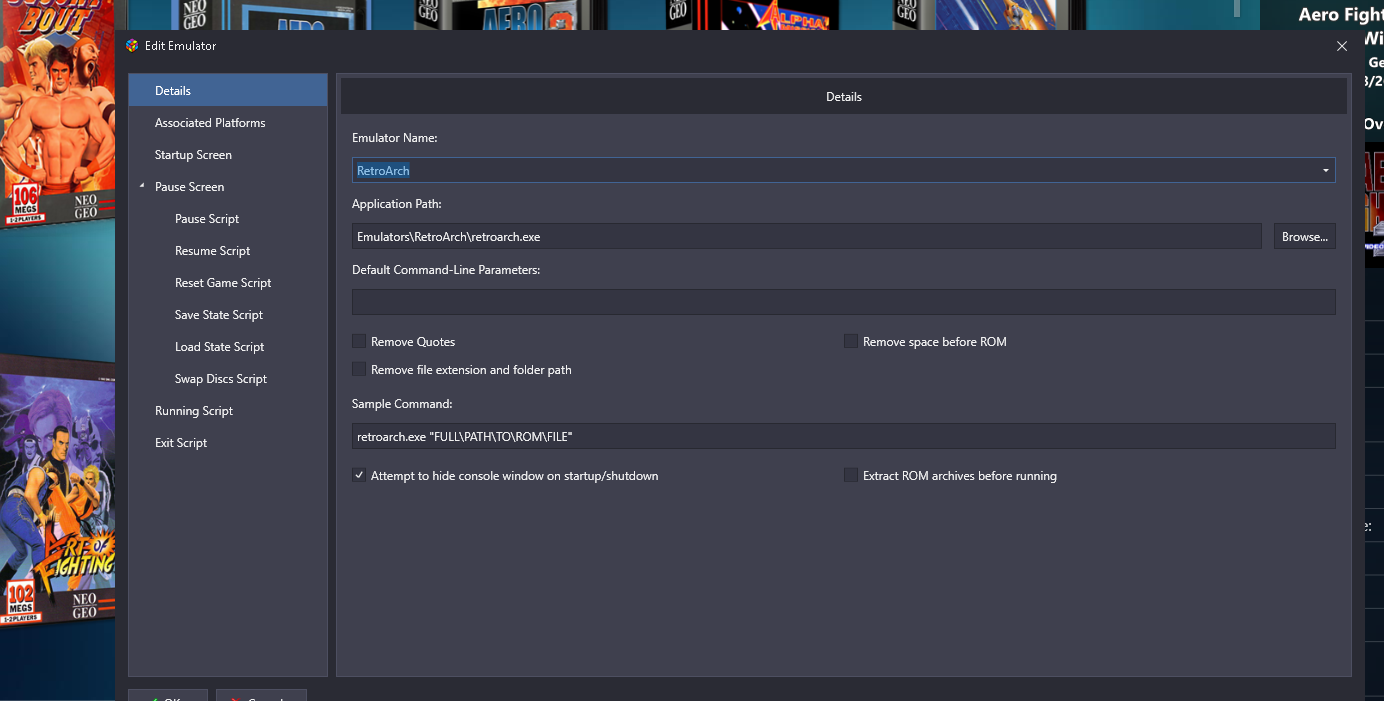Collapse the Pause Screen tree arrow
Screen dimensions: 1384x701
point(142,186)
